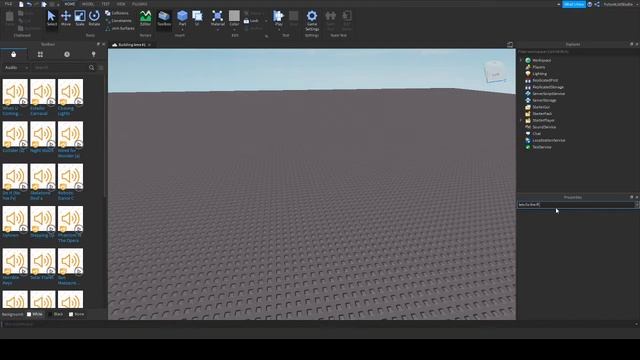
Task: Activate the Scale tool
Action: (x=80, y=18)
